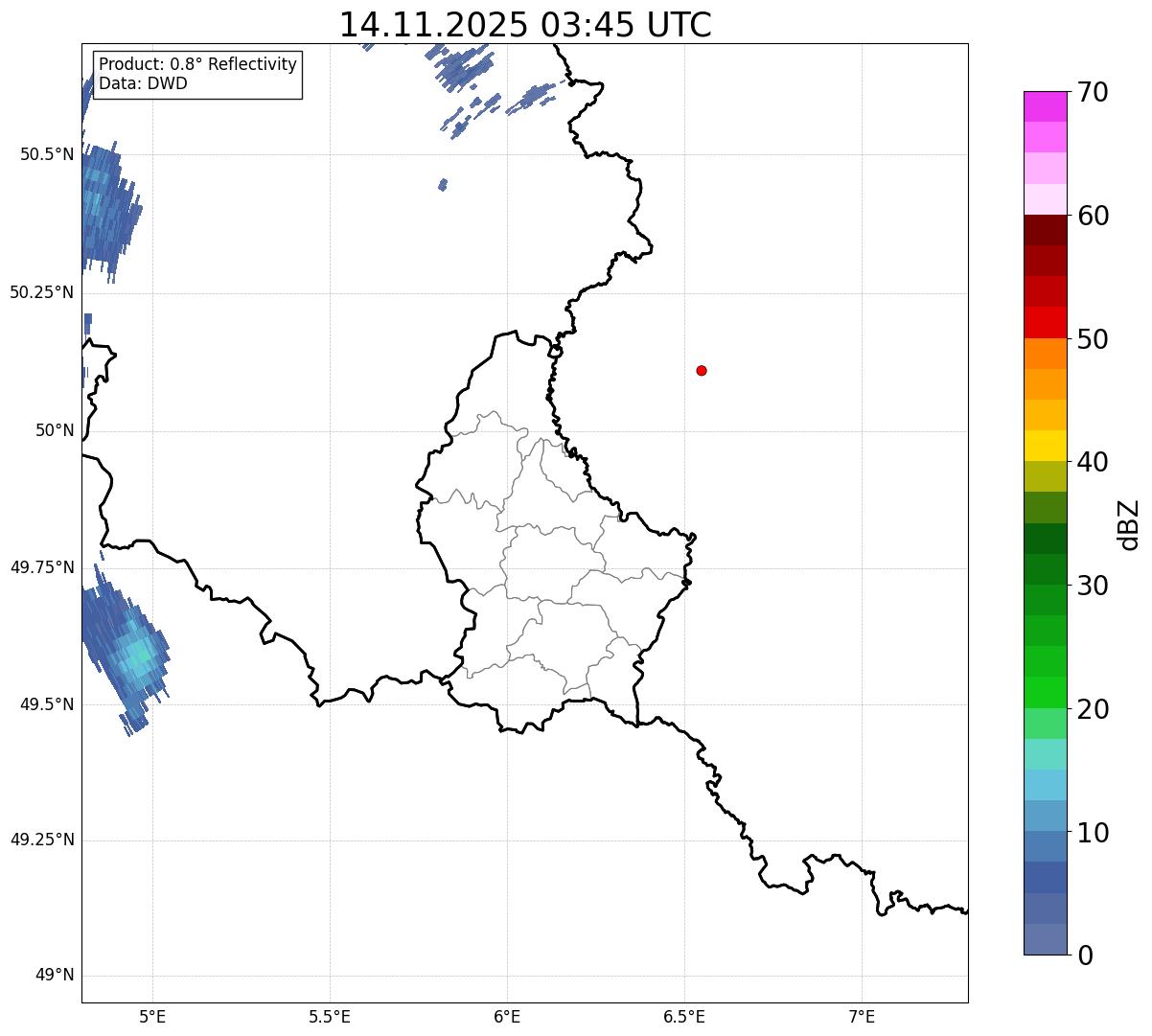The height and width of the screenshot is (1036, 1152).
Task: Click the colorbar tick label 40
Action: 1093,462
